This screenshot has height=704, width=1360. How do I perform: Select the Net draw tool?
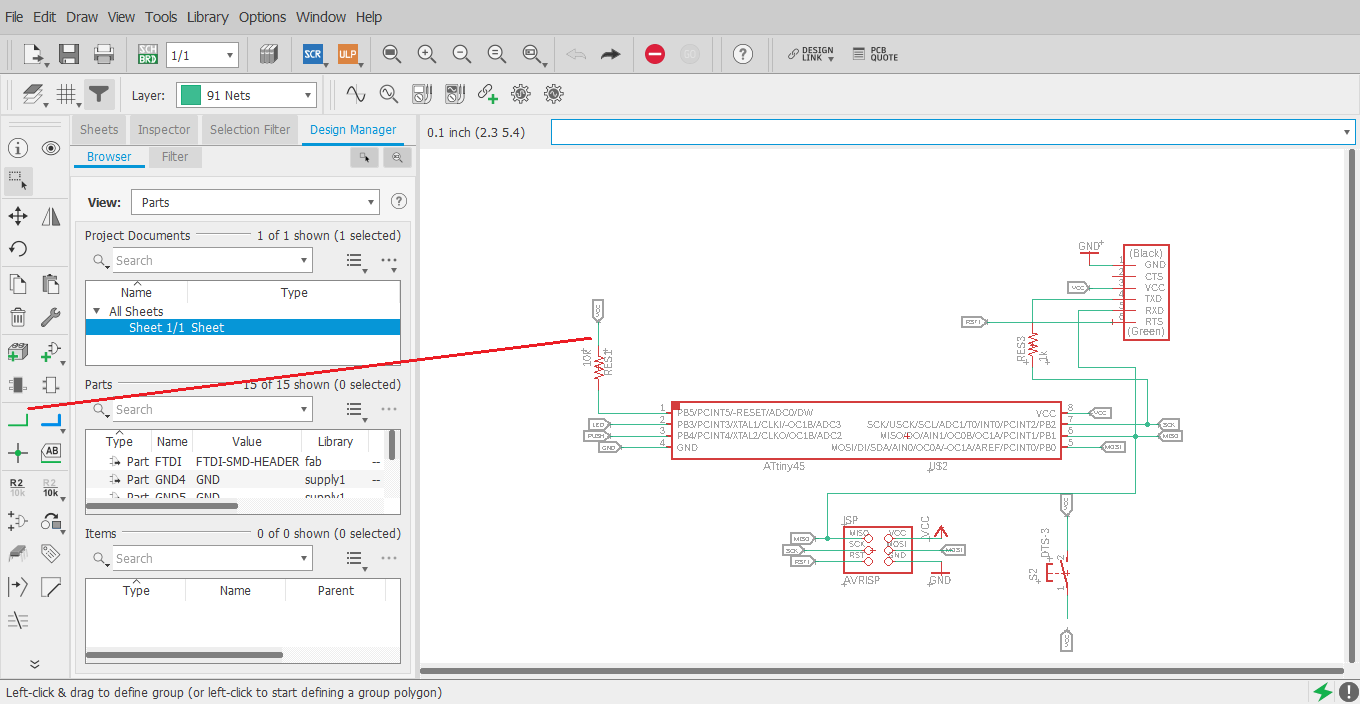click(17, 420)
